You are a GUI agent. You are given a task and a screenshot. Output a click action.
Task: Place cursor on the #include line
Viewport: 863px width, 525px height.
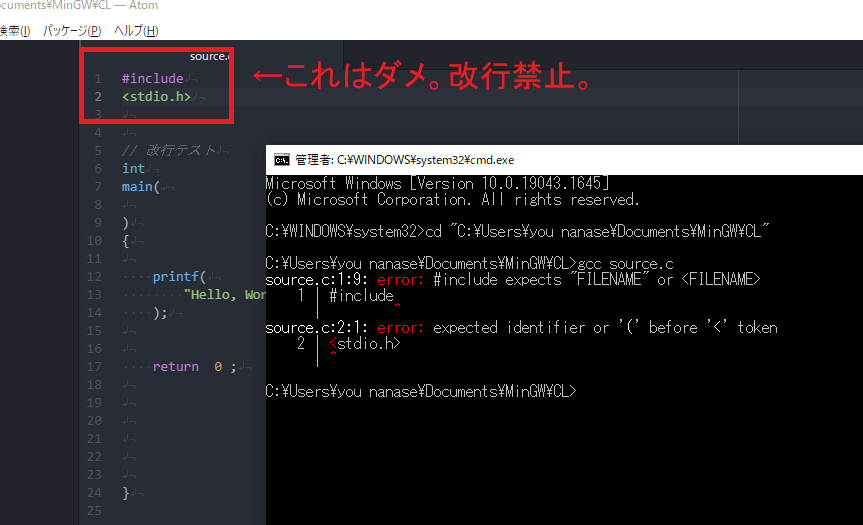coord(152,78)
